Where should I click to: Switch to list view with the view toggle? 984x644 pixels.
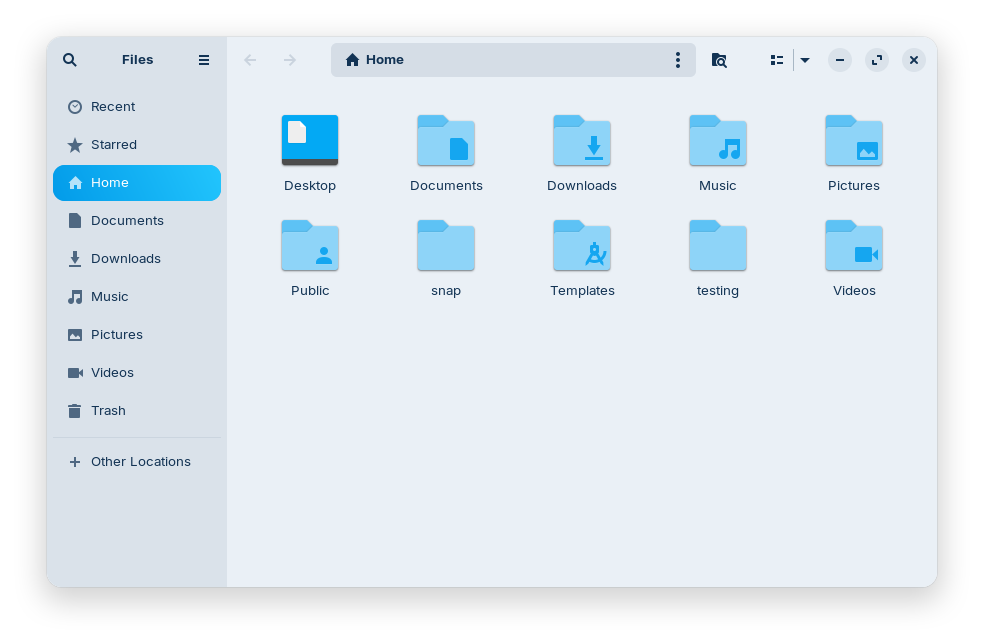(x=777, y=60)
